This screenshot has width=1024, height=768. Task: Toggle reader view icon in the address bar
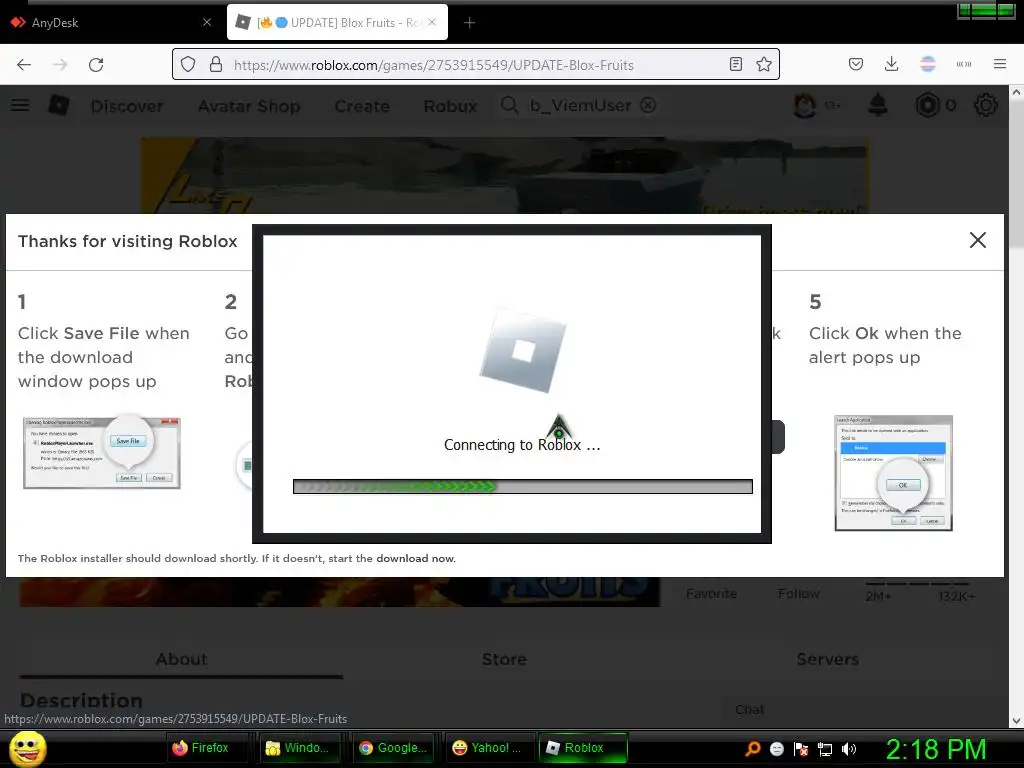pyautogui.click(x=735, y=64)
